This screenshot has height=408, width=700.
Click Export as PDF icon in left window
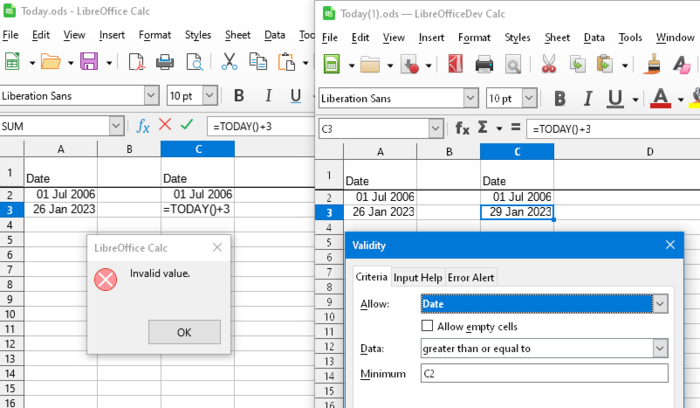coord(136,62)
